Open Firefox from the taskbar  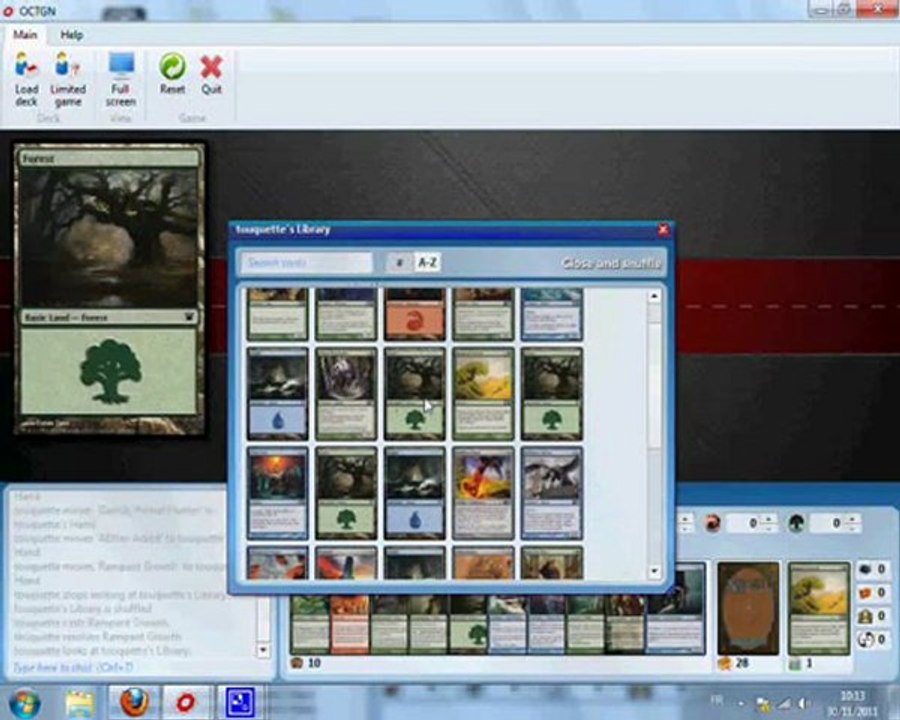[x=134, y=702]
